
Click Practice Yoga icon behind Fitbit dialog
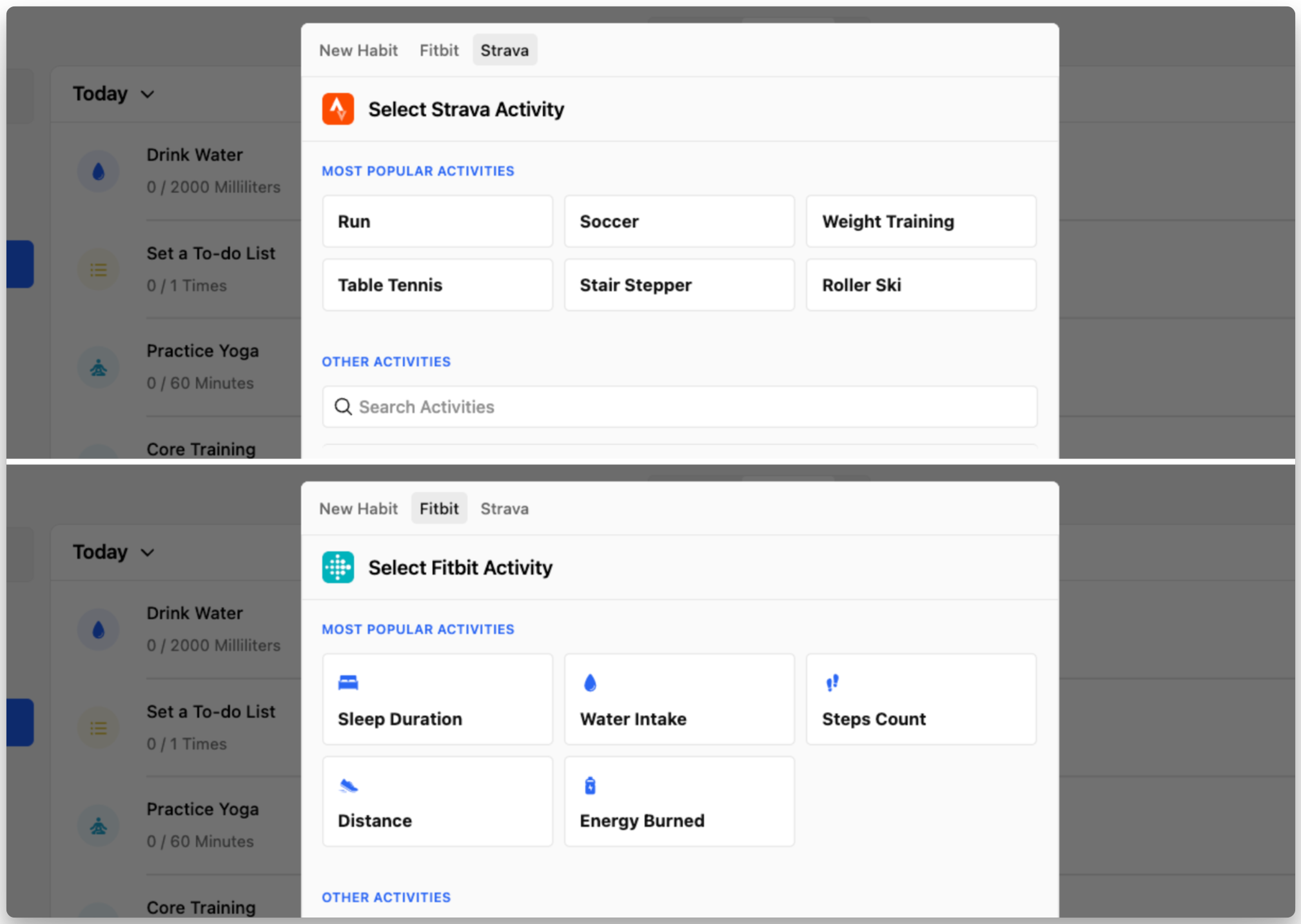coord(99,826)
